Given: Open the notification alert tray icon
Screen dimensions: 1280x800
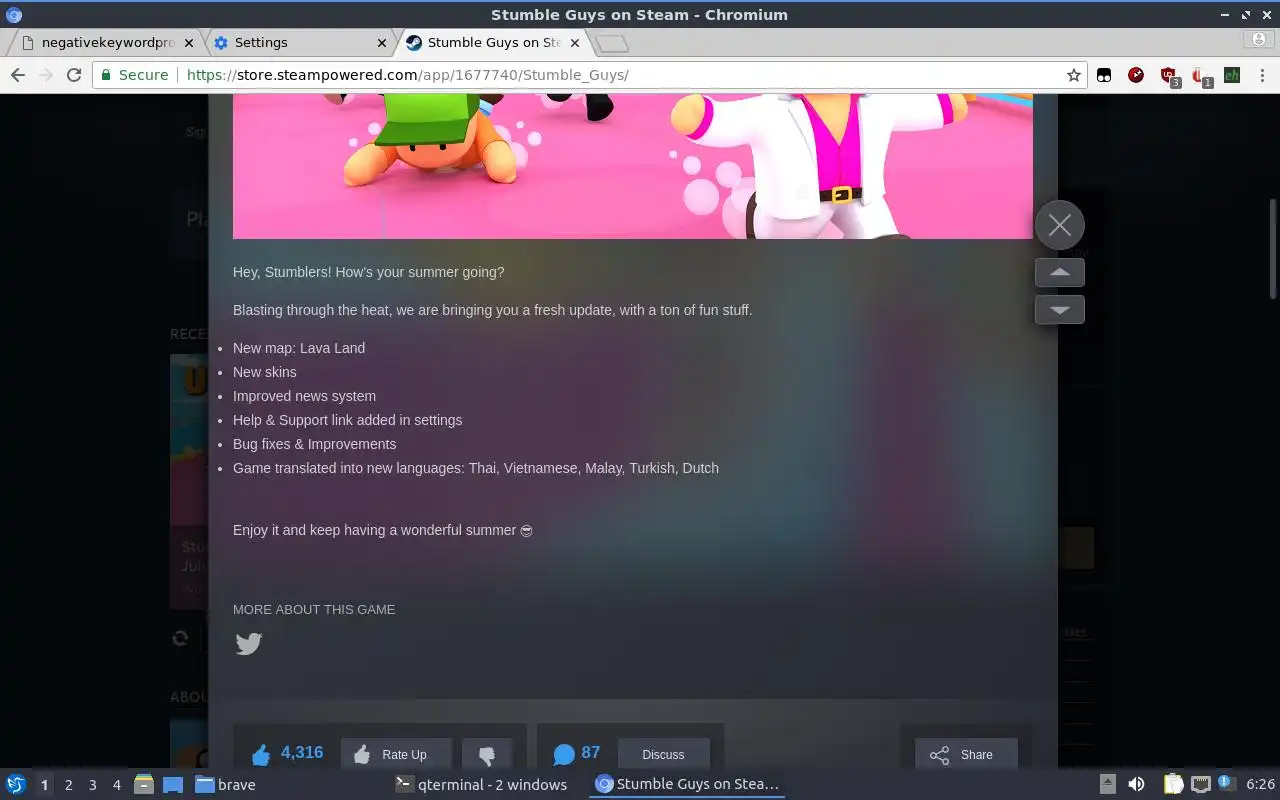Looking at the screenshot, I should (x=1226, y=783).
